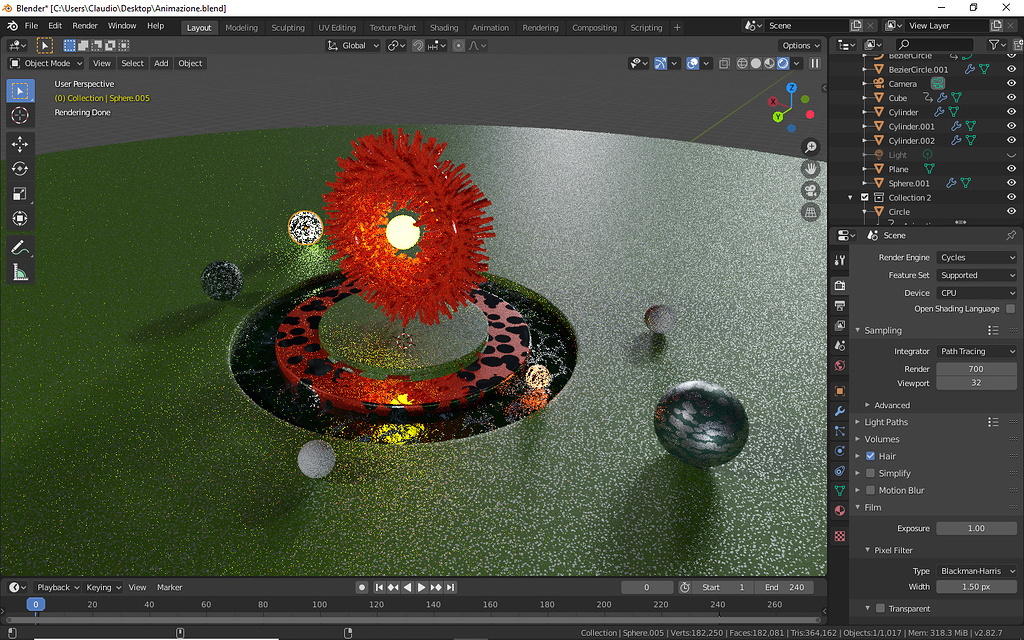Switch to wireframe shading mode

743,63
